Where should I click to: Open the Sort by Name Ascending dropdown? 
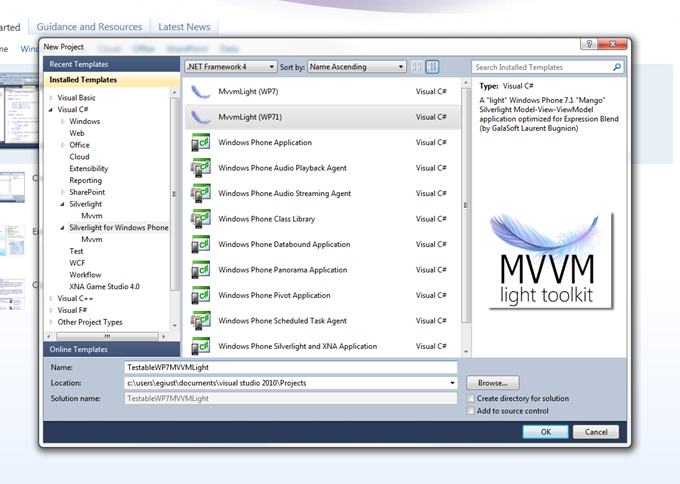(x=356, y=67)
